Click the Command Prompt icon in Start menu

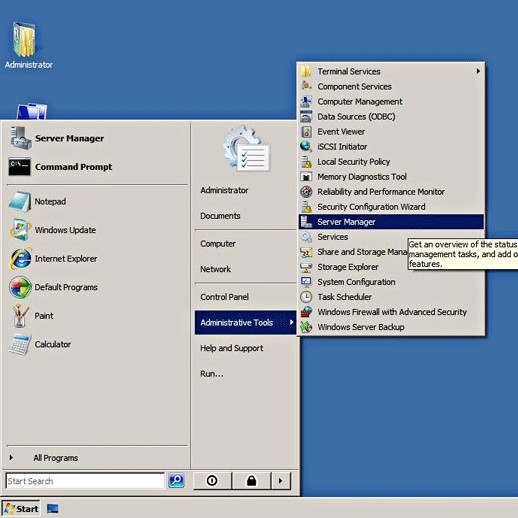point(20,166)
